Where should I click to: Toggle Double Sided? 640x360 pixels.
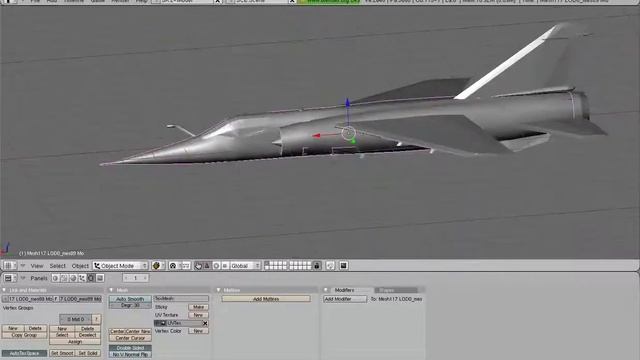pyautogui.click(x=130, y=348)
